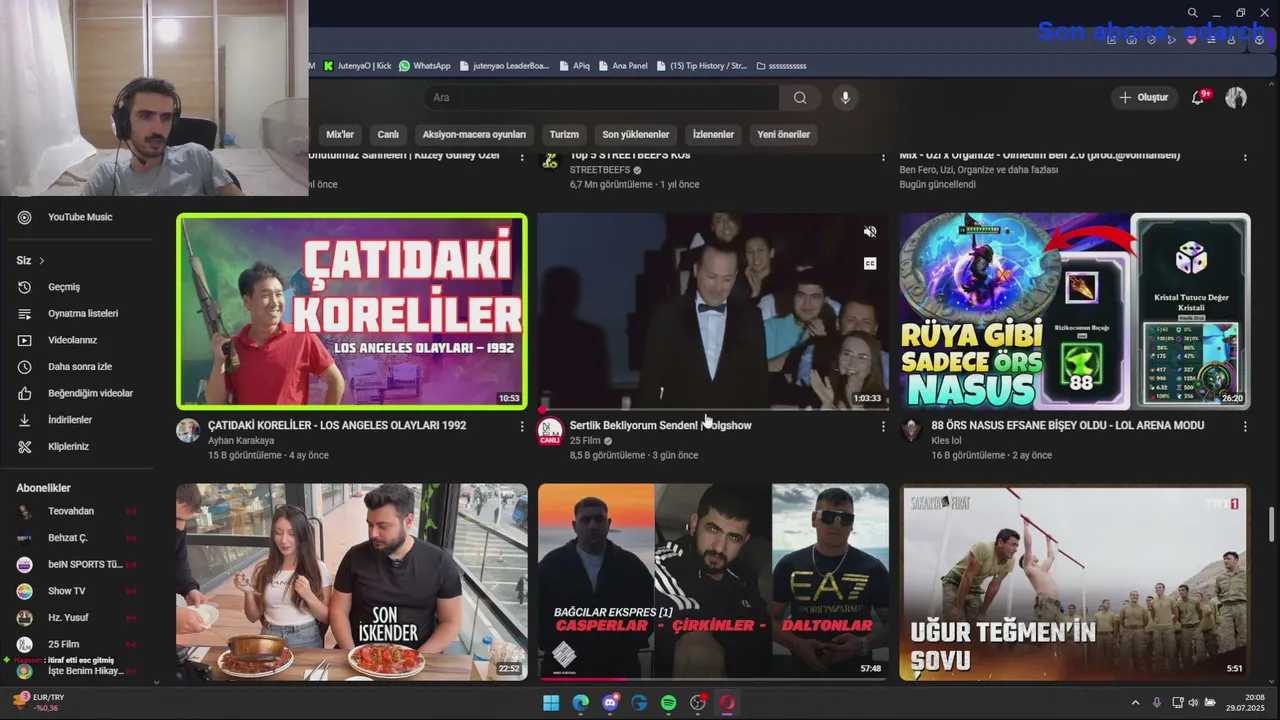This screenshot has width=1280, height=720.
Task: Select the Turizm filter chip
Action: [x=564, y=134]
